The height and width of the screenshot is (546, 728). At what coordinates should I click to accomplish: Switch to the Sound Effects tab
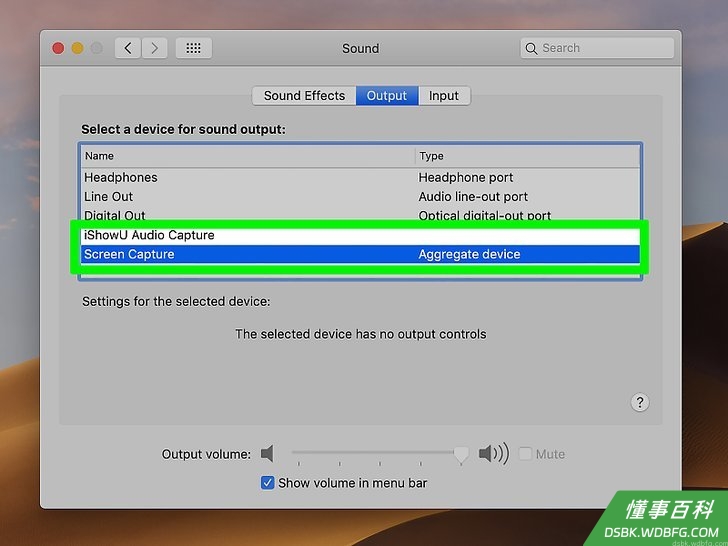[304, 96]
